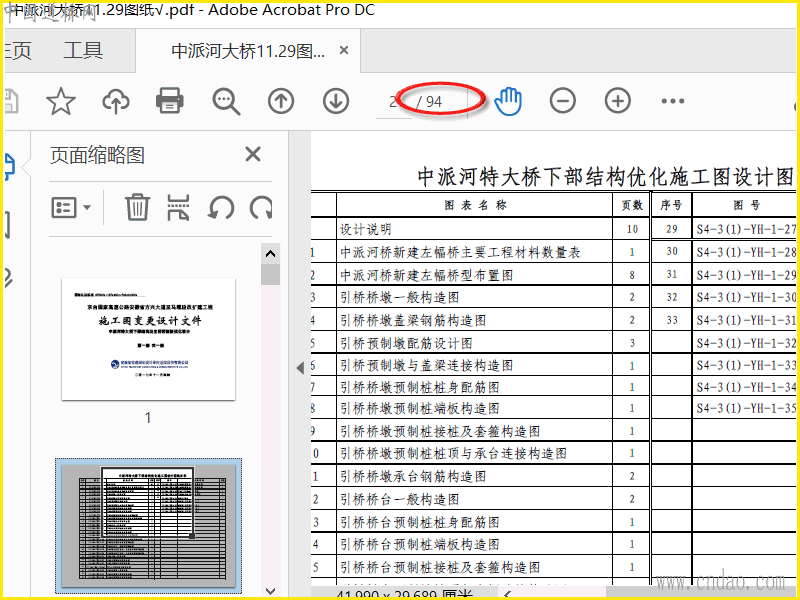Click the 页数 column header
Viewport: 800px width, 600px height.
pyautogui.click(x=632, y=205)
